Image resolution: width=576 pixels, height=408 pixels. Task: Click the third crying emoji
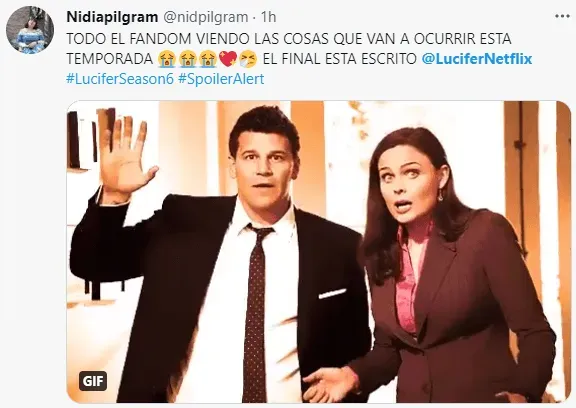208,59
